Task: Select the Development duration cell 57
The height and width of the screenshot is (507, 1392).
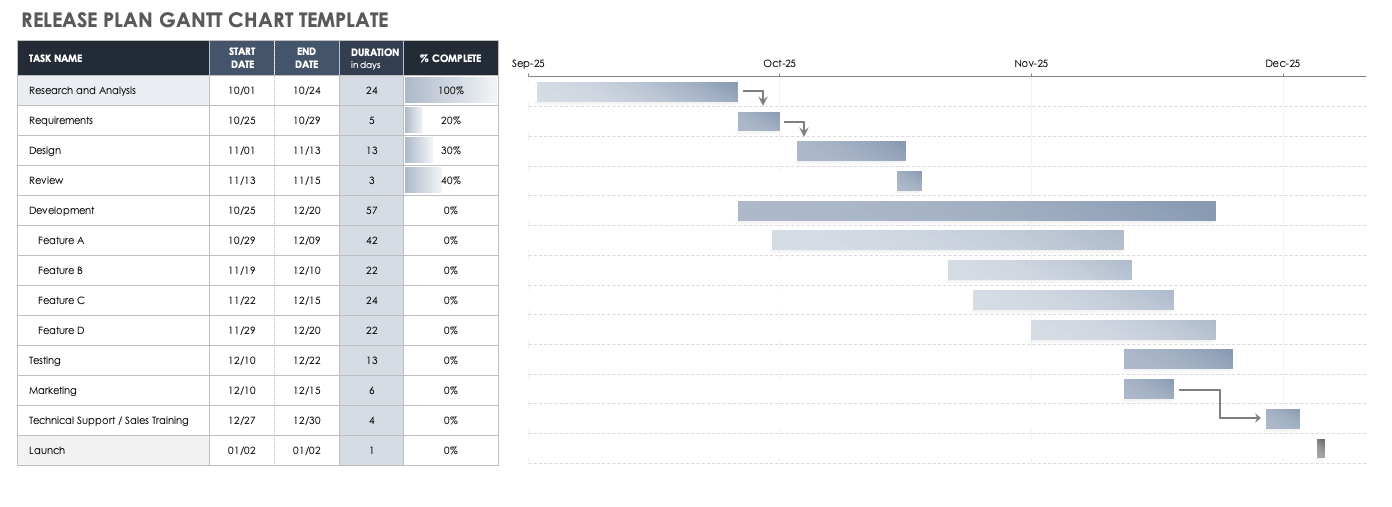Action: pos(371,210)
